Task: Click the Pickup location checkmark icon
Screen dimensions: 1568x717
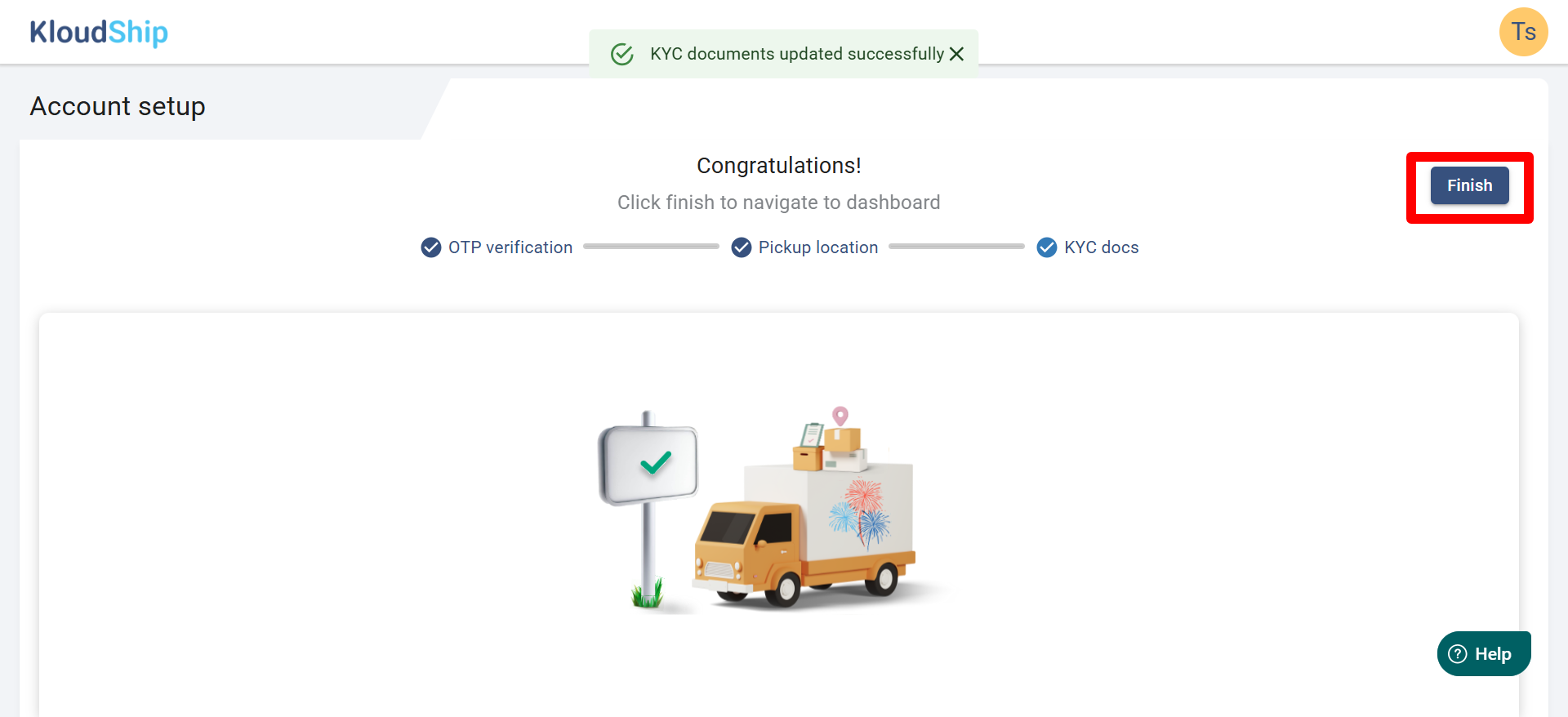Action: [x=741, y=247]
